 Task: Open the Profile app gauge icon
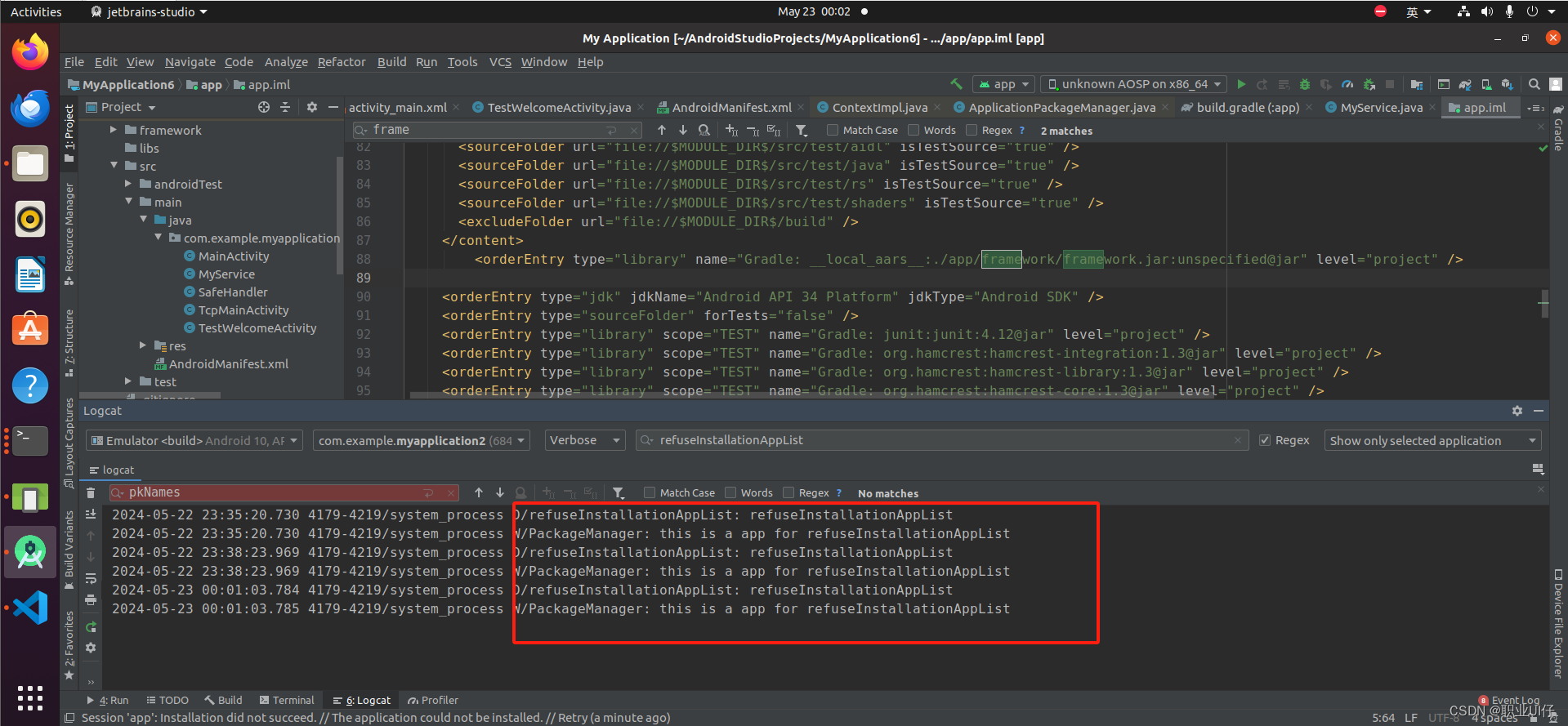pyautogui.click(x=1347, y=84)
